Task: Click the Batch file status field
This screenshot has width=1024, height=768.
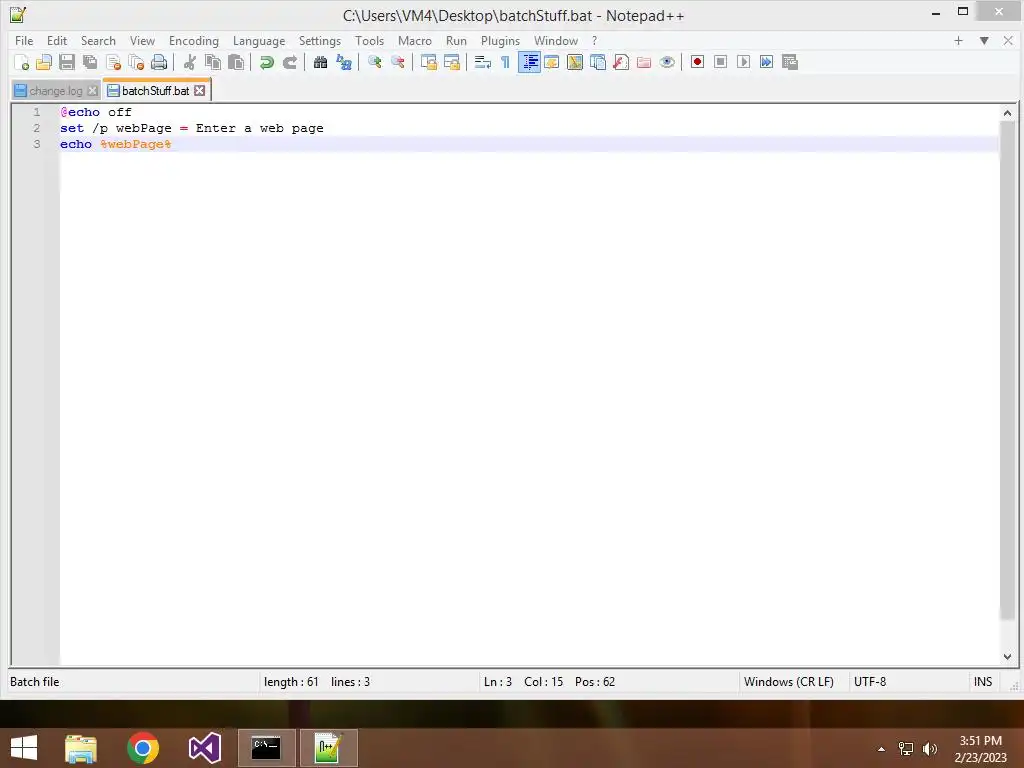Action: coord(133,682)
